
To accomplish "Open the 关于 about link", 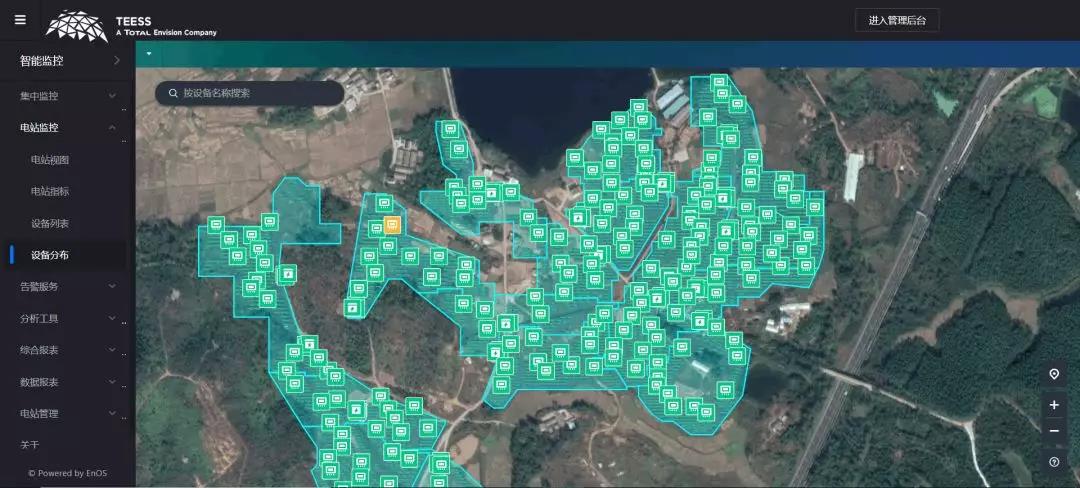I will pos(30,445).
